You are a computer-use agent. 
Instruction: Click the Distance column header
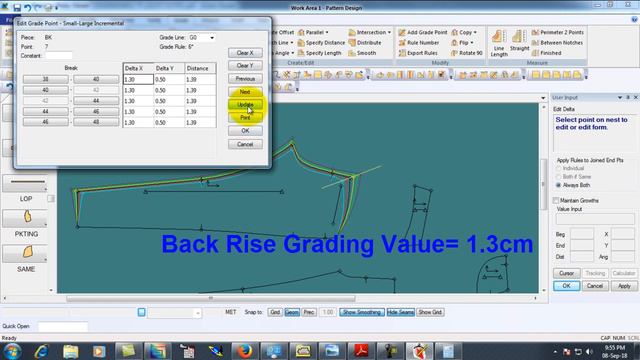pyautogui.click(x=200, y=68)
